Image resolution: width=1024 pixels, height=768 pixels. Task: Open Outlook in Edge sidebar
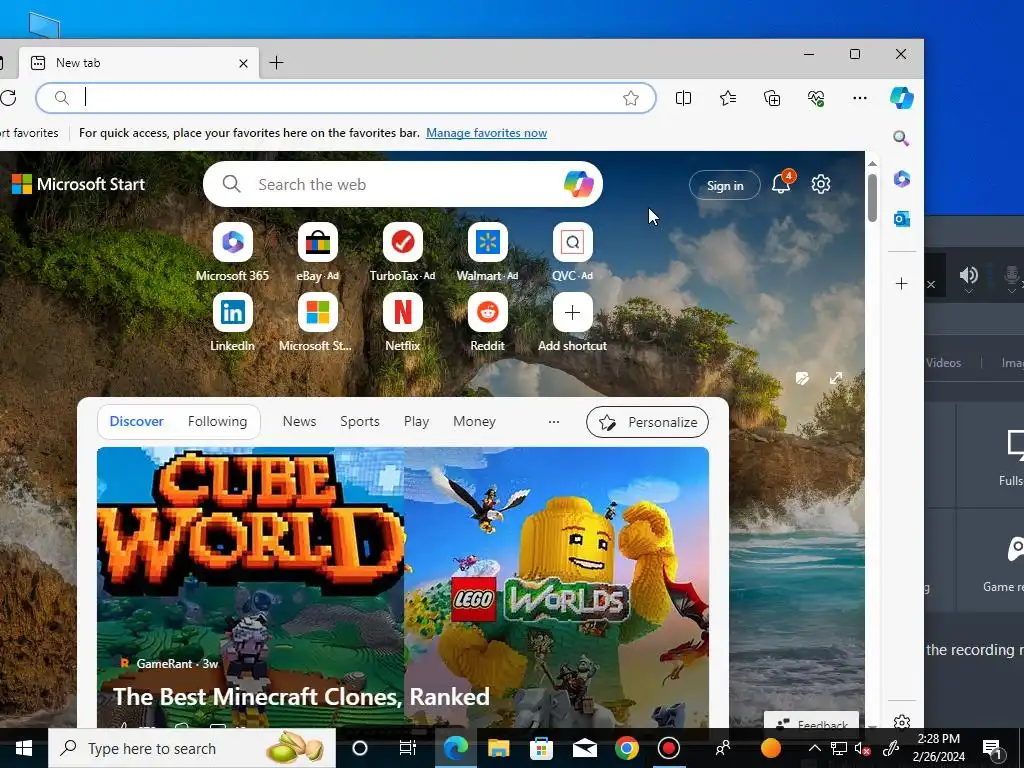tap(901, 219)
